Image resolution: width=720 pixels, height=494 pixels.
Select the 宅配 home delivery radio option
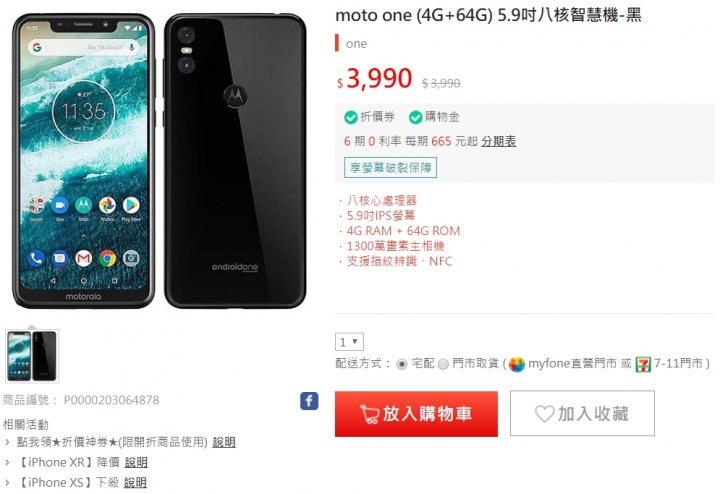click(402, 365)
